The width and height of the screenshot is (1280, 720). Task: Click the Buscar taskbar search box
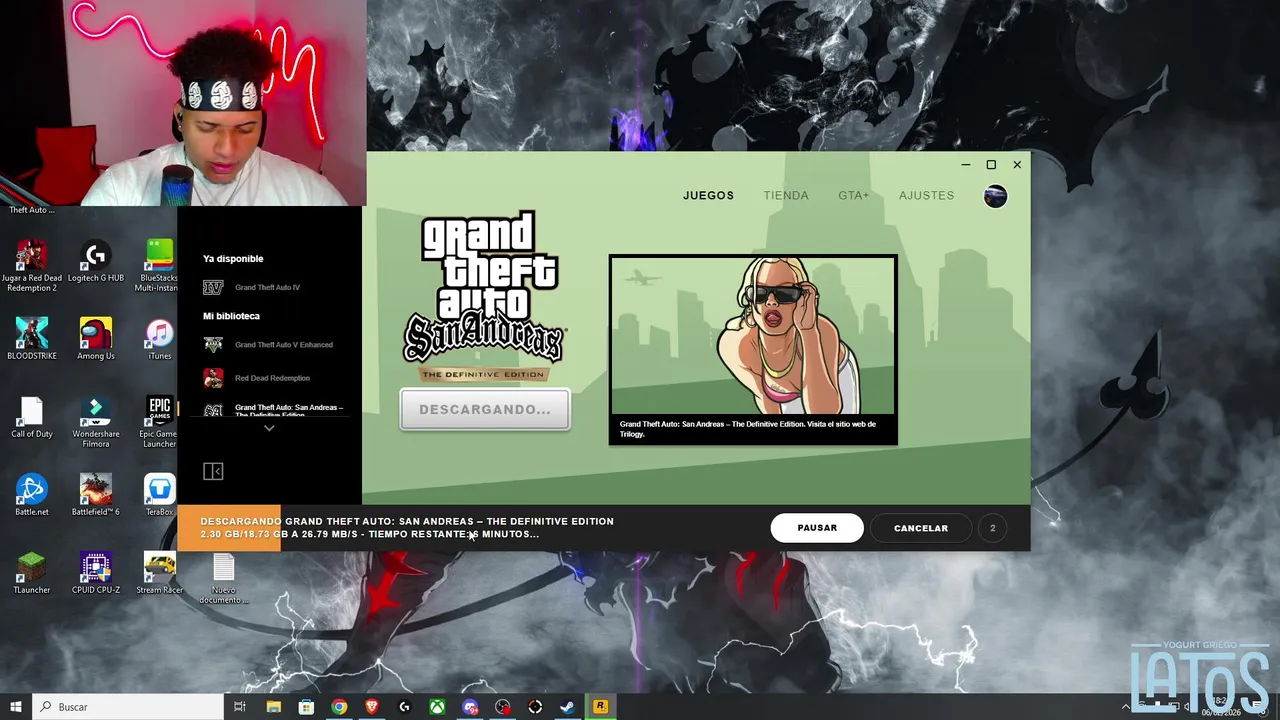coord(129,707)
